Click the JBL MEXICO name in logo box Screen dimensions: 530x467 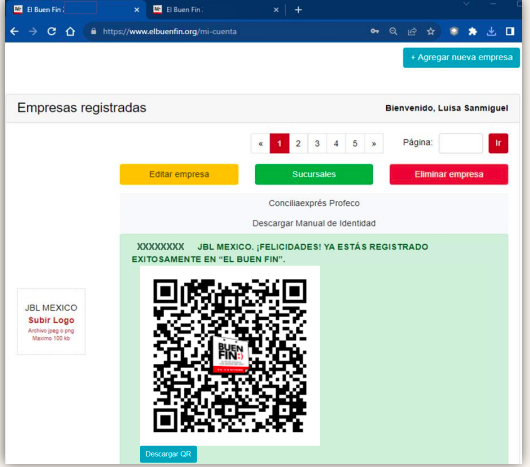[x=51, y=308]
